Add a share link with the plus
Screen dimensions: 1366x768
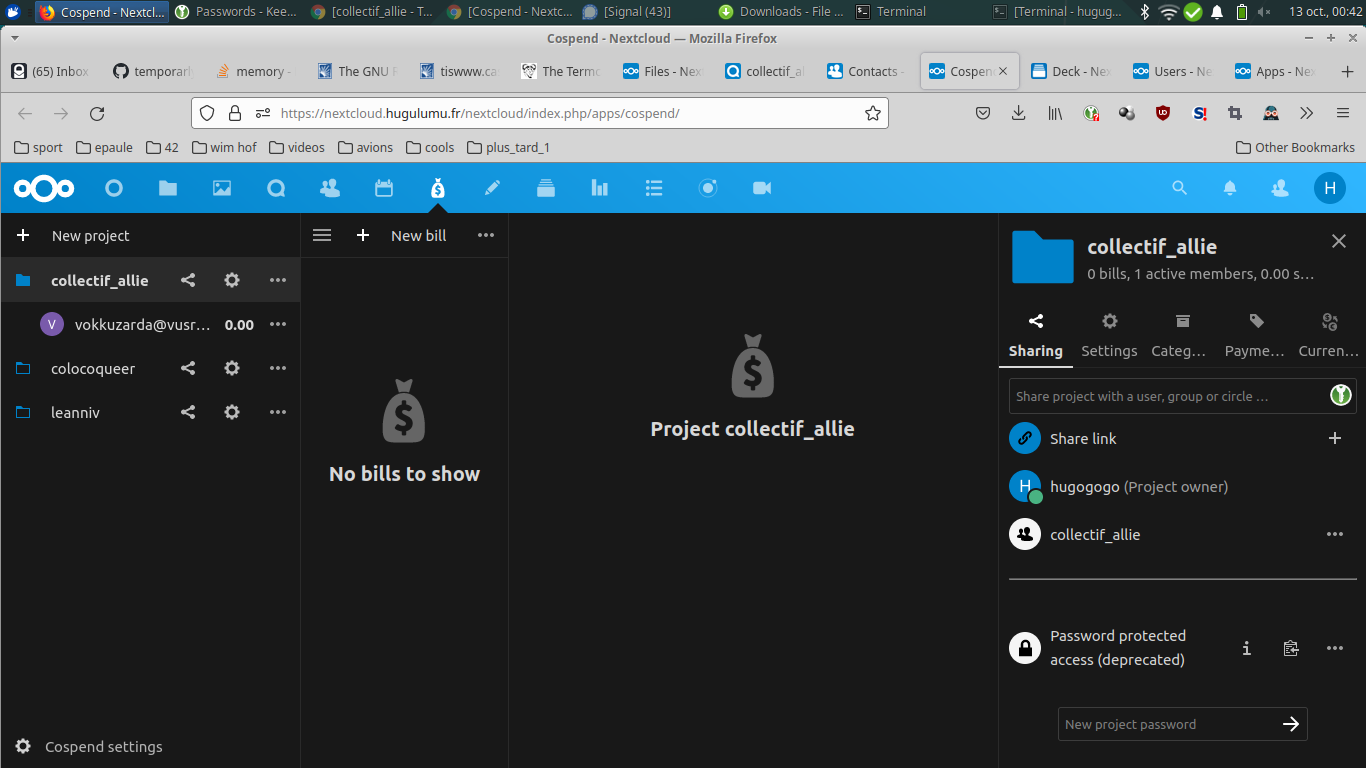pyautogui.click(x=1335, y=438)
